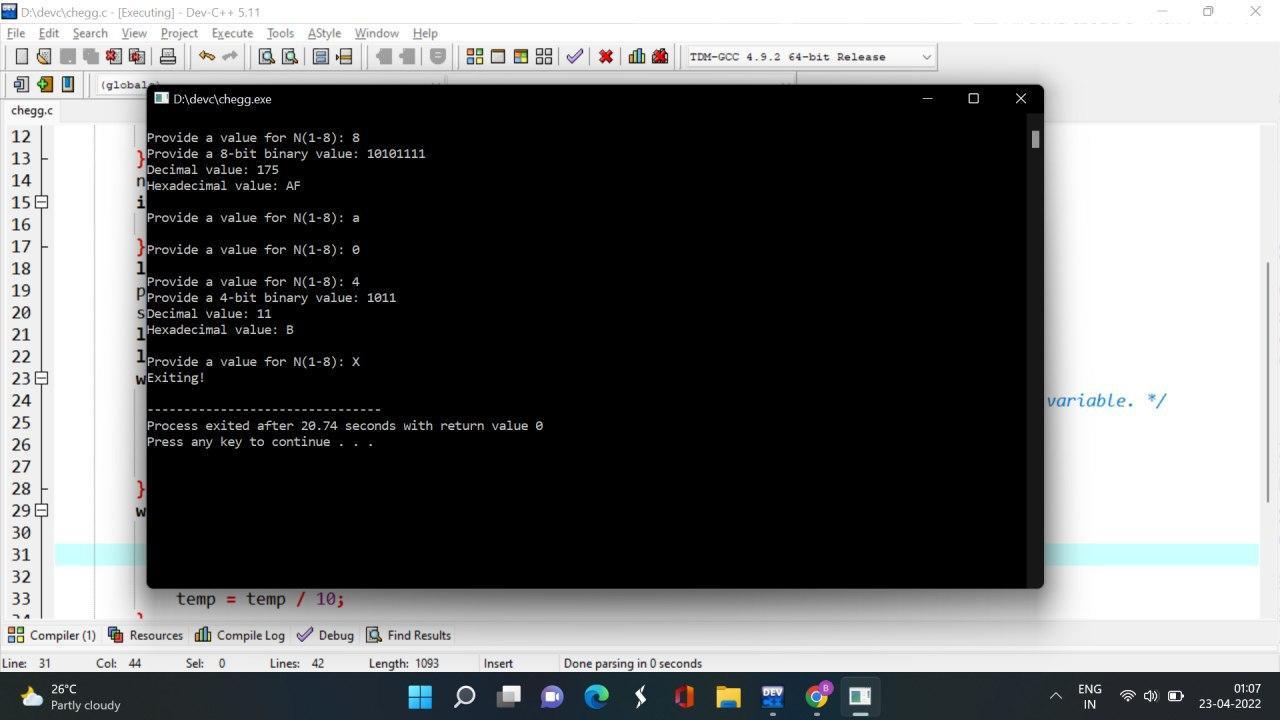Start debugging with the purple checkmark icon
1280x720 pixels.
pyautogui.click(x=574, y=57)
